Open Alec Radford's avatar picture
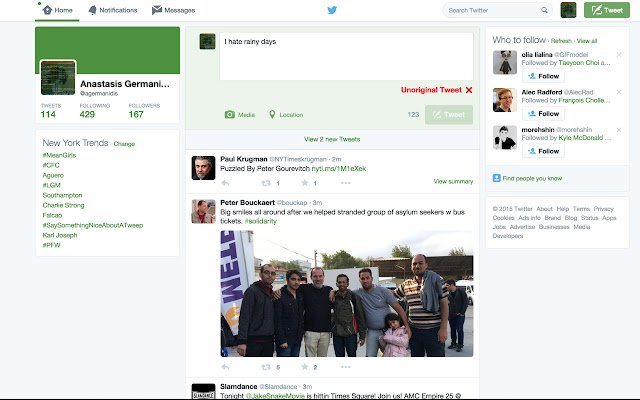The height and width of the screenshot is (400, 640). pos(505,100)
